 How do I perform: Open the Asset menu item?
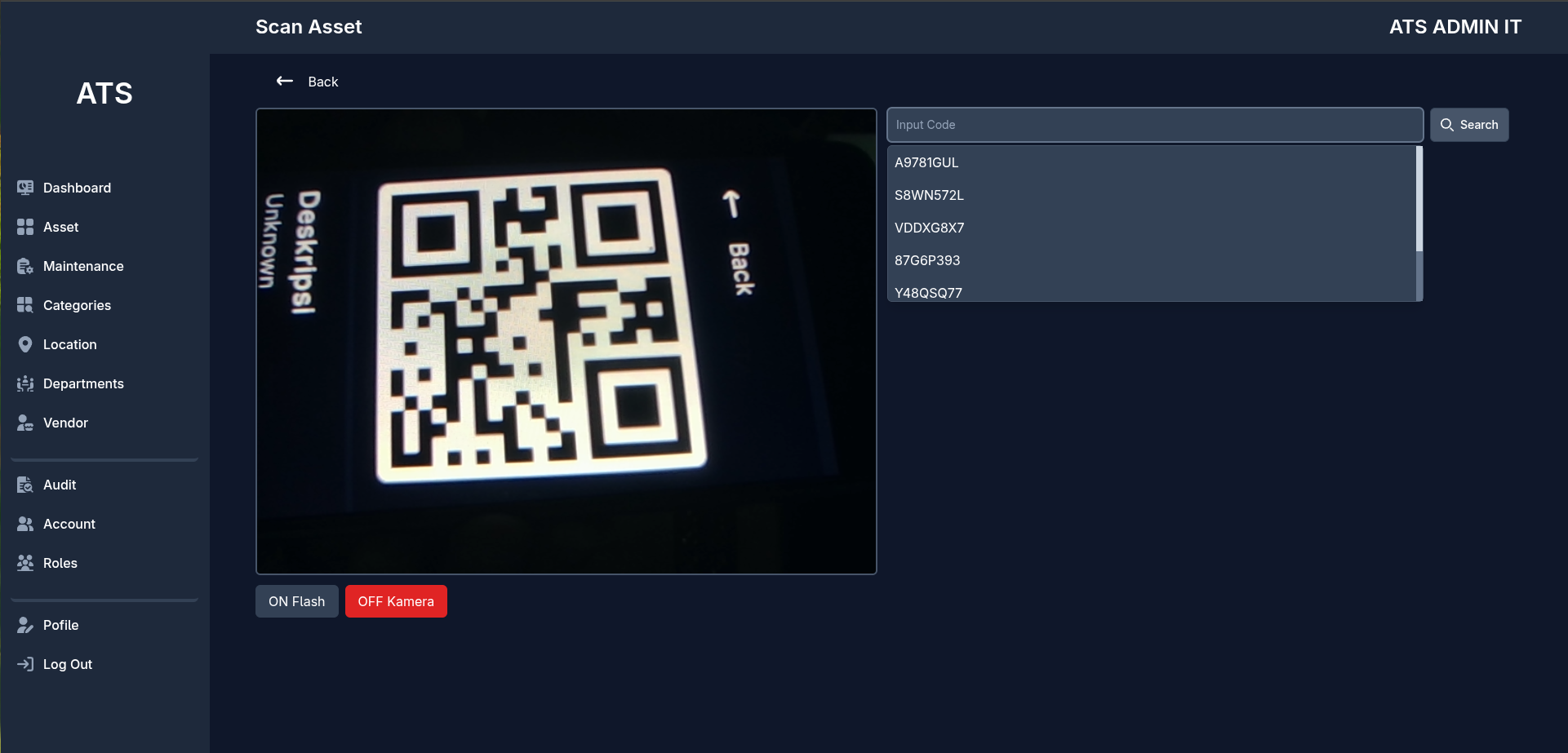pos(61,227)
